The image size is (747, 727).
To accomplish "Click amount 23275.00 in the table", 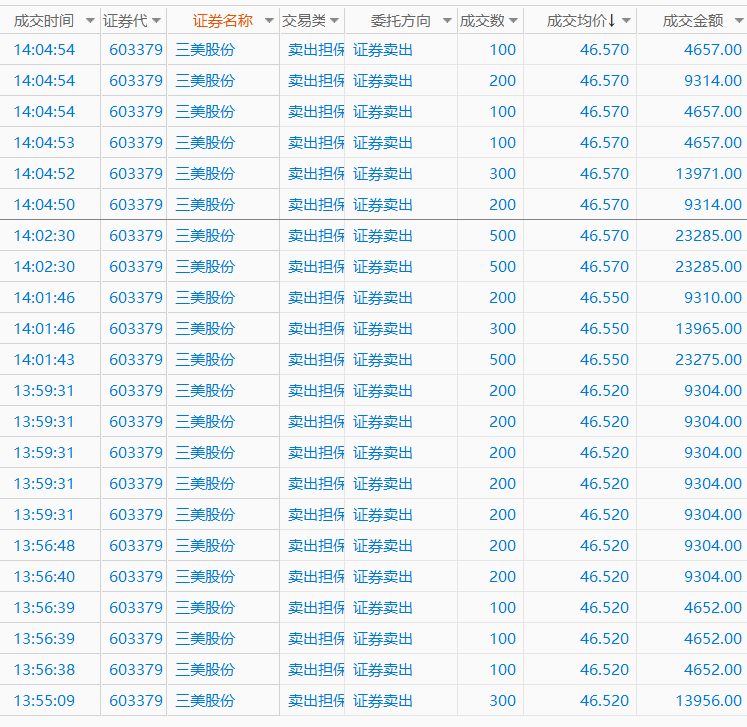I will tap(708, 359).
